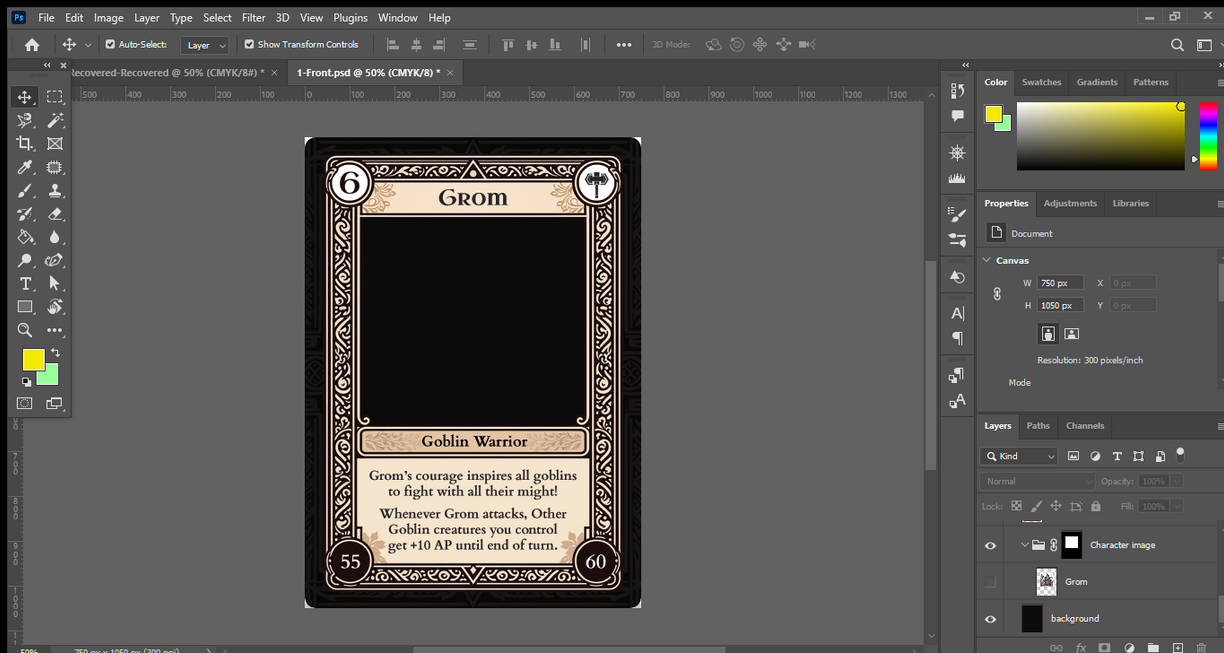Open the Auto-Select Layer dropdown
This screenshot has height=653, width=1224.
pyautogui.click(x=205, y=45)
